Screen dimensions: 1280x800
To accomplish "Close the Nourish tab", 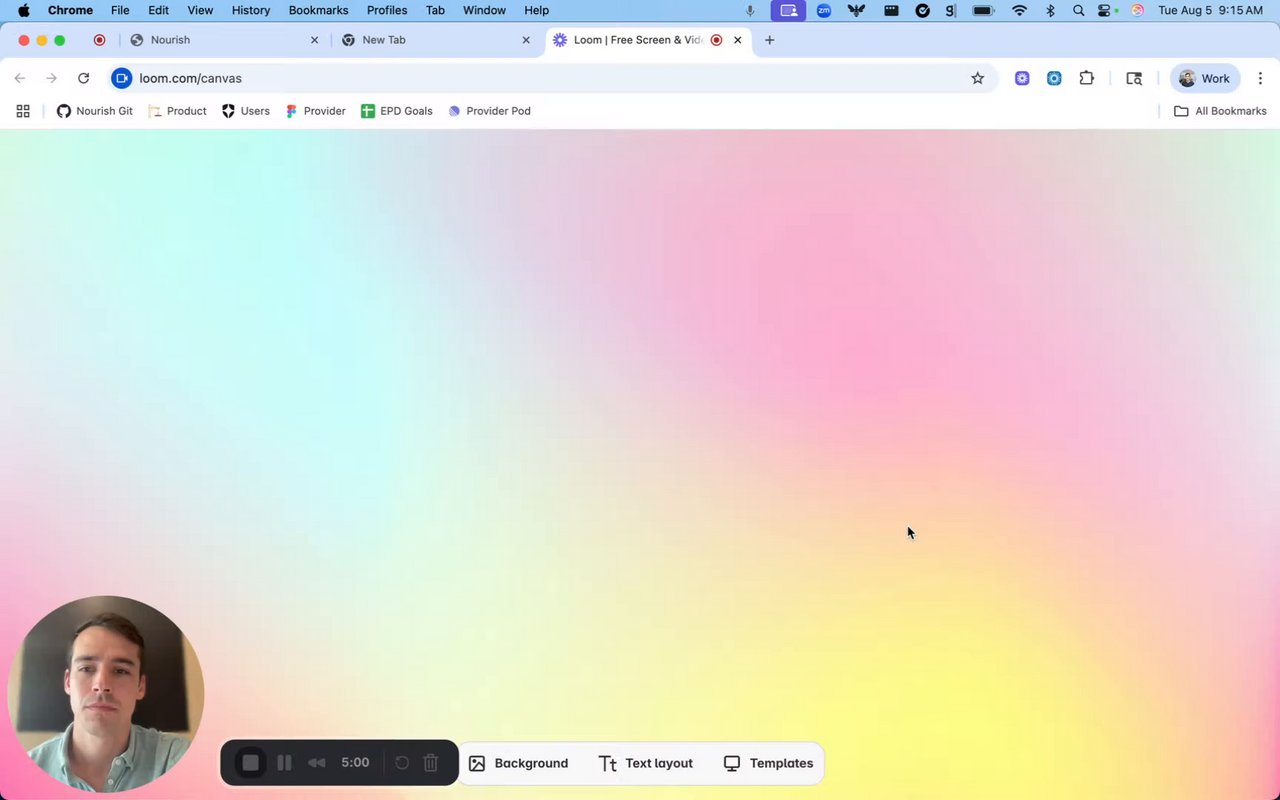I will click(x=315, y=40).
